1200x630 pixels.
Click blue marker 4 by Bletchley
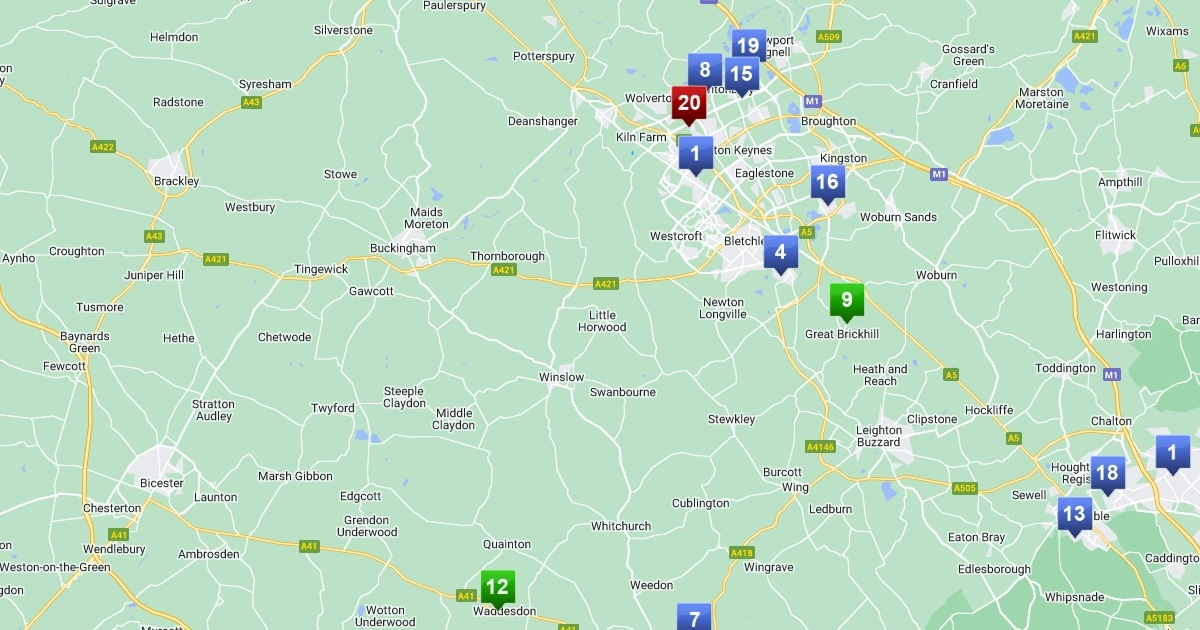(x=780, y=254)
